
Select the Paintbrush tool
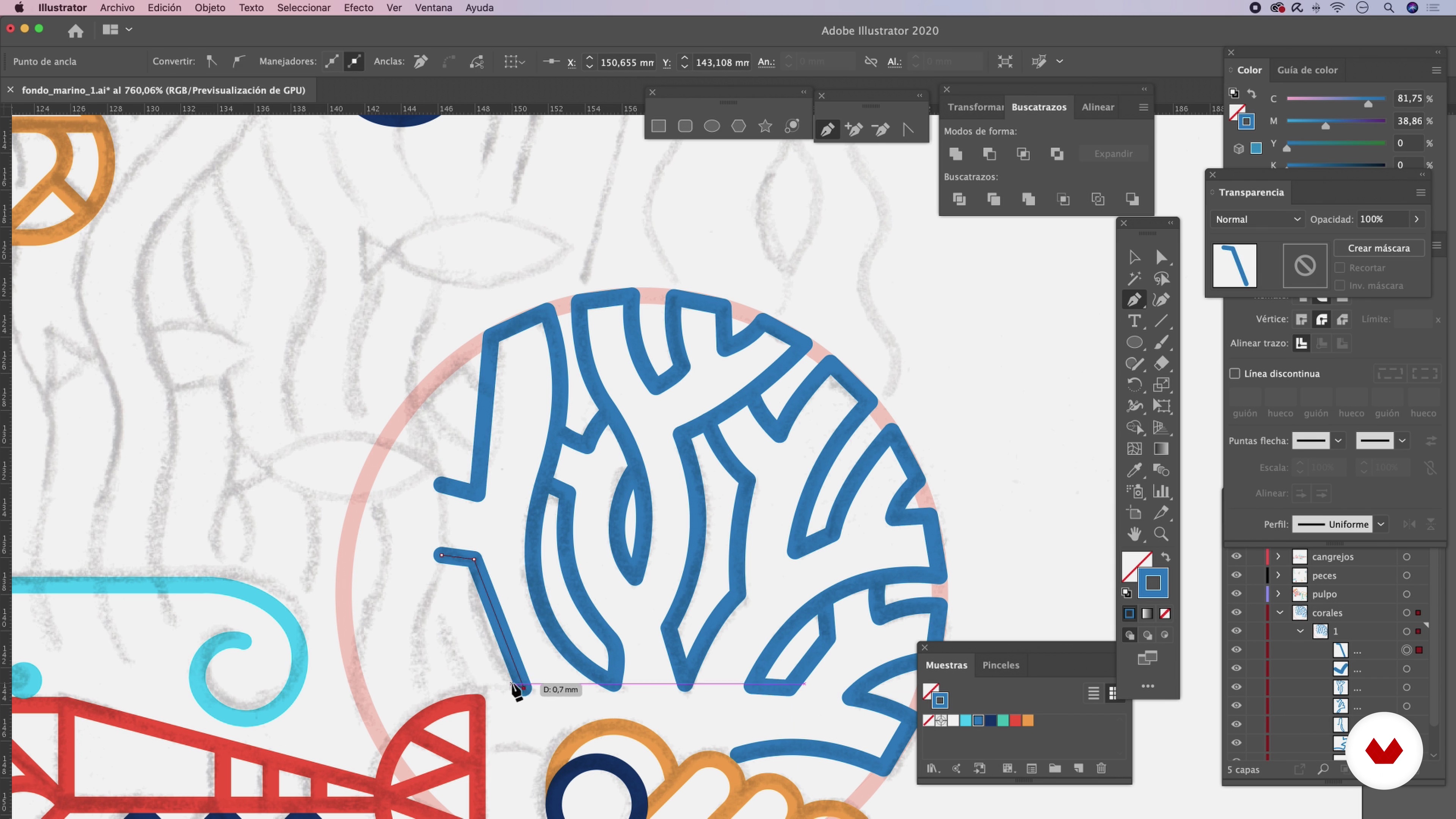pos(1161,342)
